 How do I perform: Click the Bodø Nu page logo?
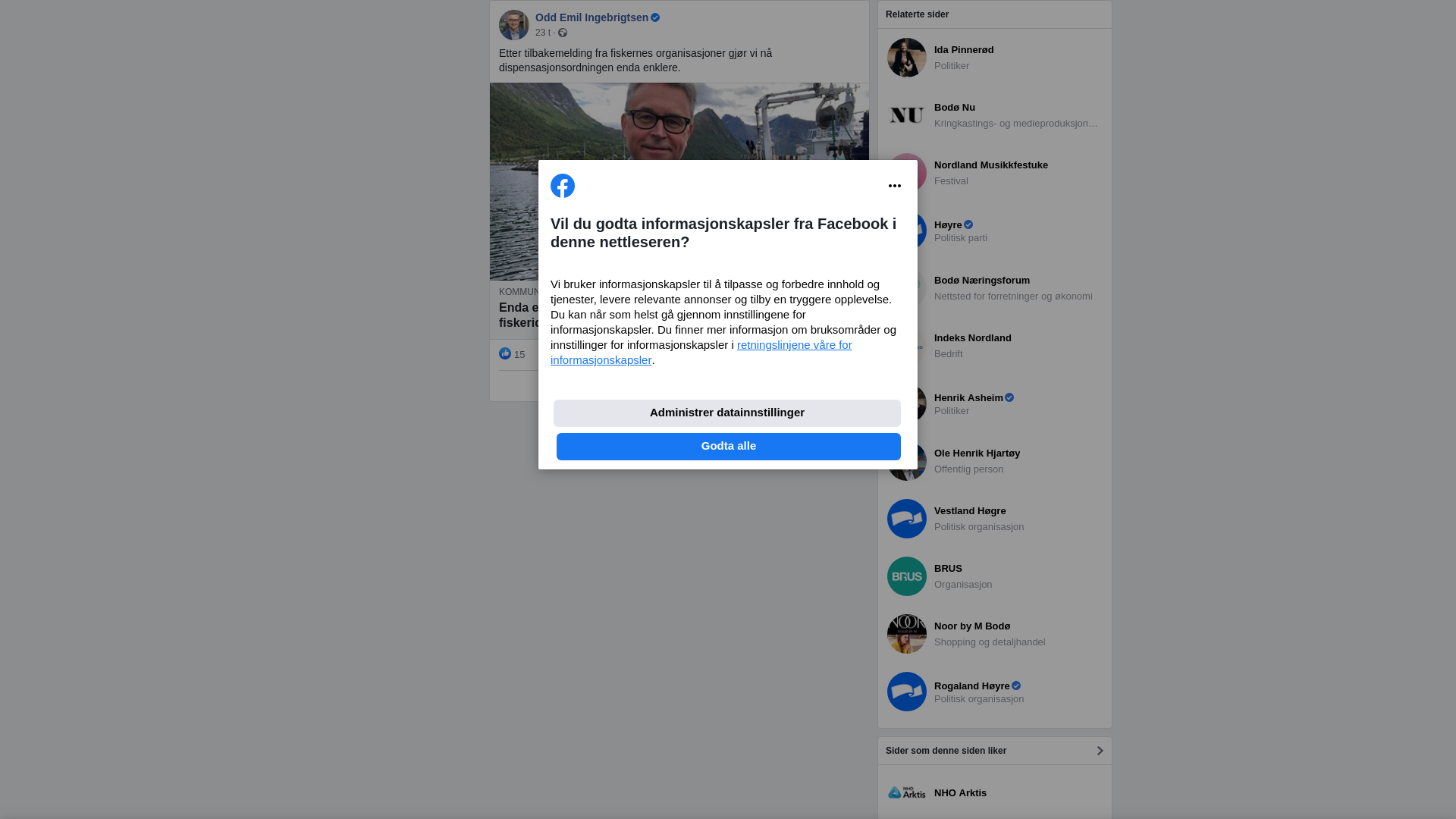907,115
